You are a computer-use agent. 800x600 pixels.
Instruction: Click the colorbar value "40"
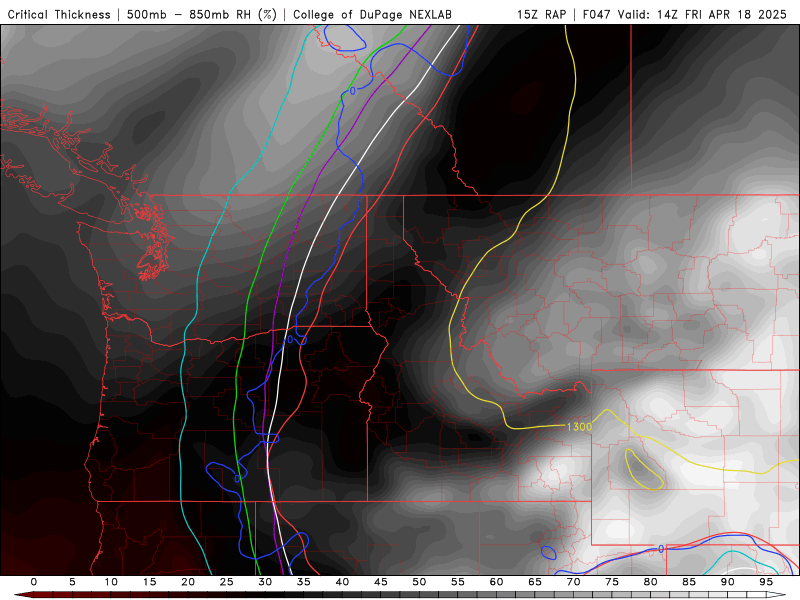342,582
